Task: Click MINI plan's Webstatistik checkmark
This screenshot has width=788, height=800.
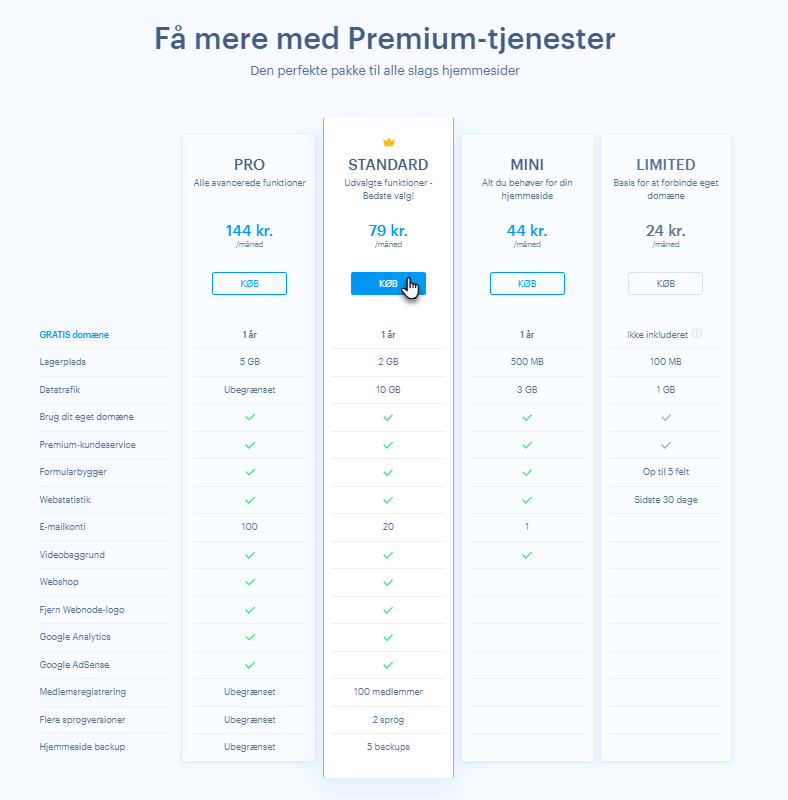Action: pyautogui.click(x=527, y=499)
